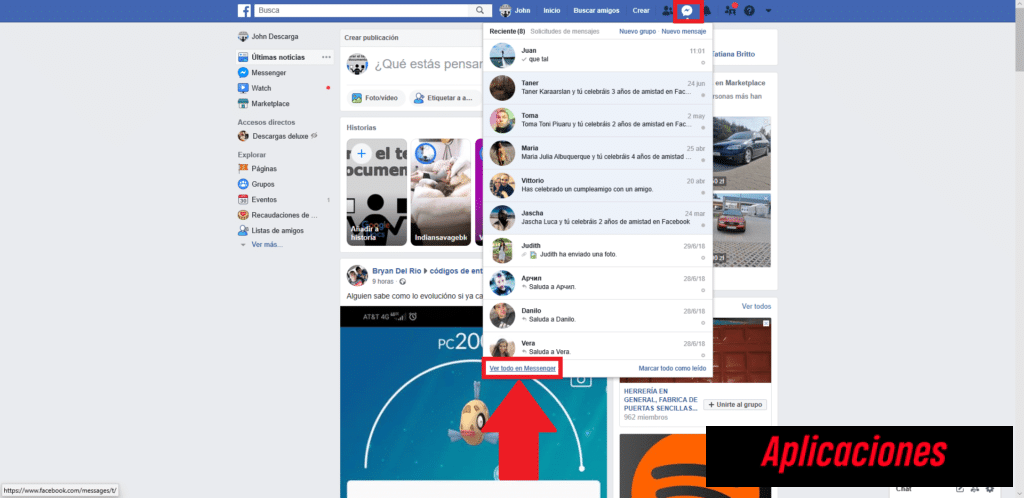Open Buscar amigos in top bar

coord(596,10)
